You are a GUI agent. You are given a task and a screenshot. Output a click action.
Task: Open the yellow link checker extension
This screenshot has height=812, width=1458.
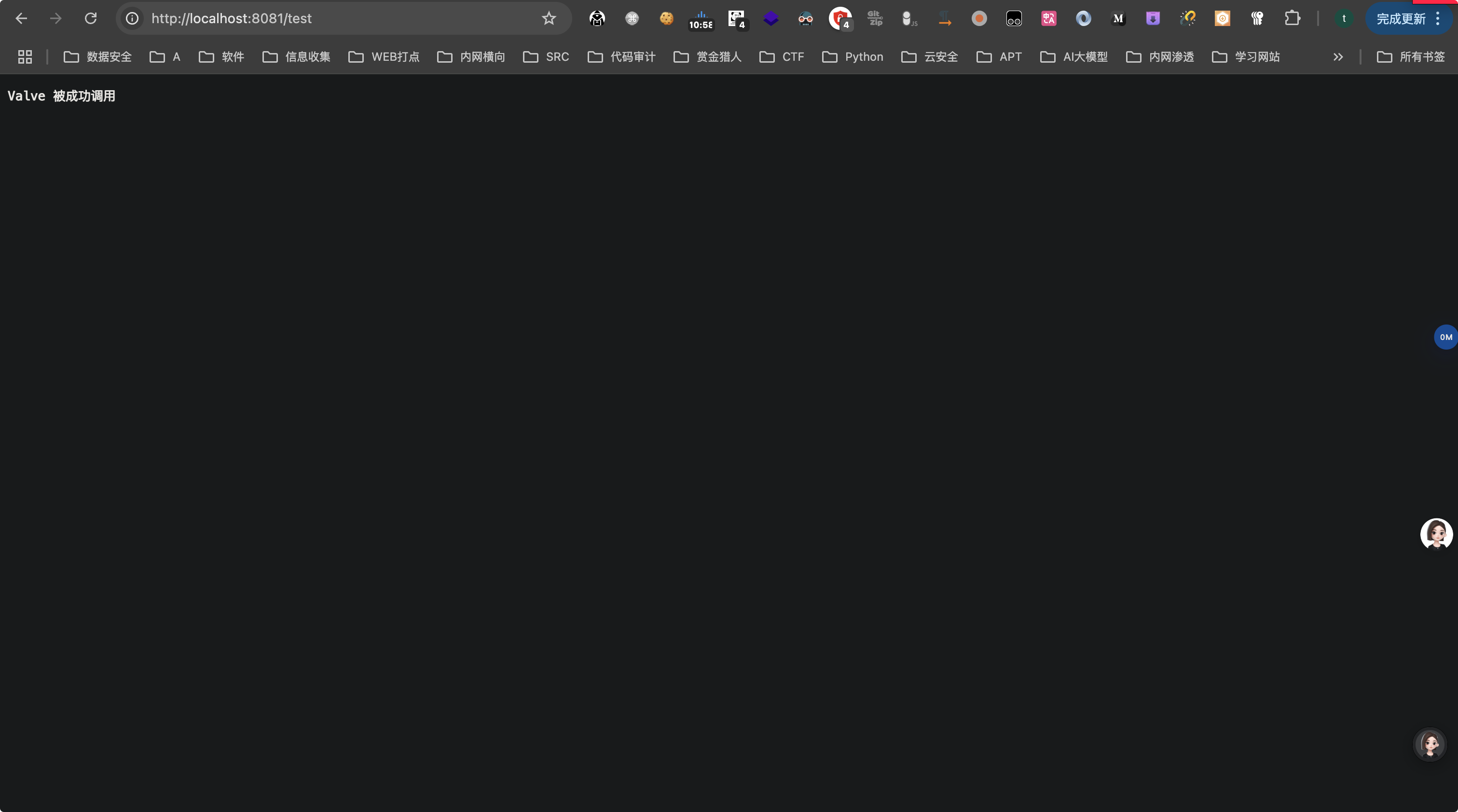pyautogui.click(x=1187, y=19)
